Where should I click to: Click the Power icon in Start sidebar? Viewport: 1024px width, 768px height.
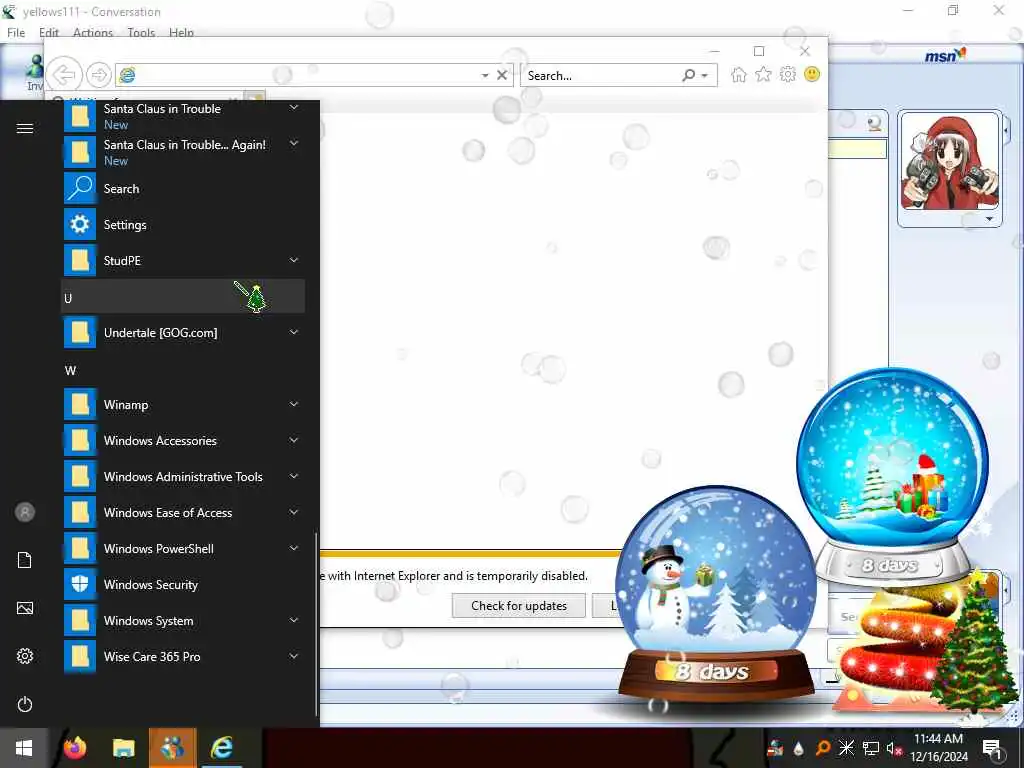pyautogui.click(x=25, y=704)
